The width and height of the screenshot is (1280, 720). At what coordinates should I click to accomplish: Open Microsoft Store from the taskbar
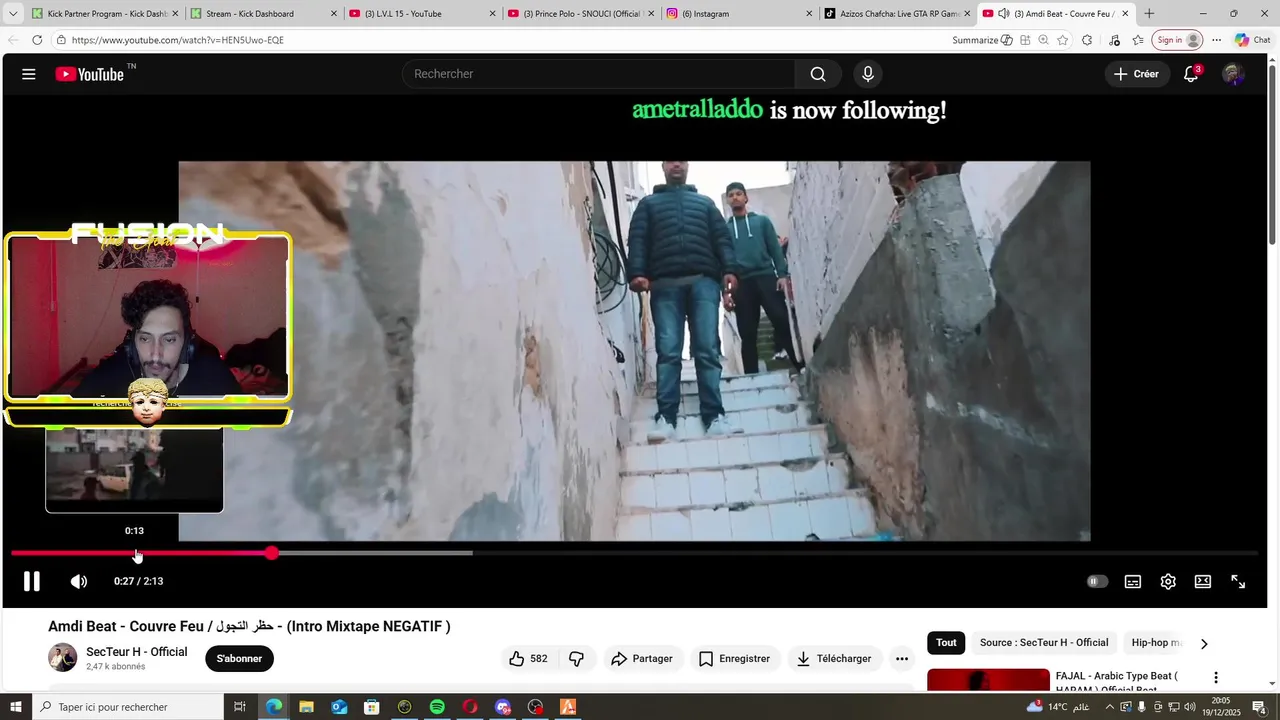pos(372,707)
